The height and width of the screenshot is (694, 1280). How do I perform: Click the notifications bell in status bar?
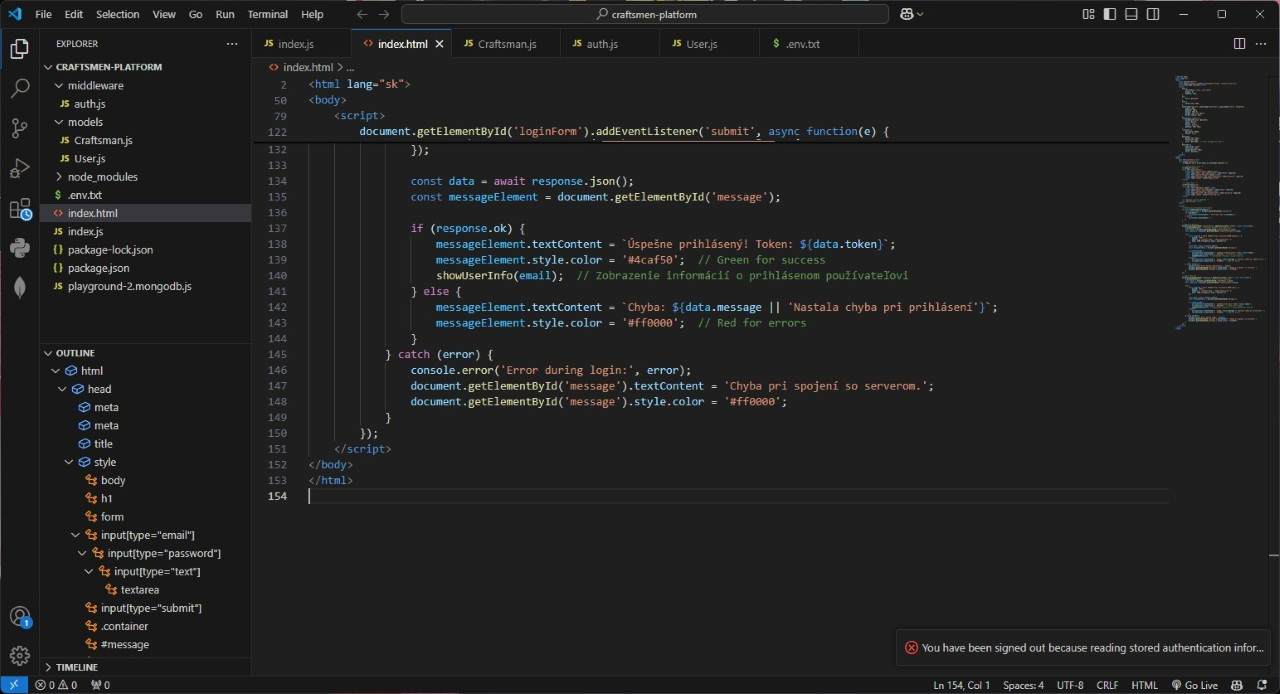click(x=1262, y=685)
